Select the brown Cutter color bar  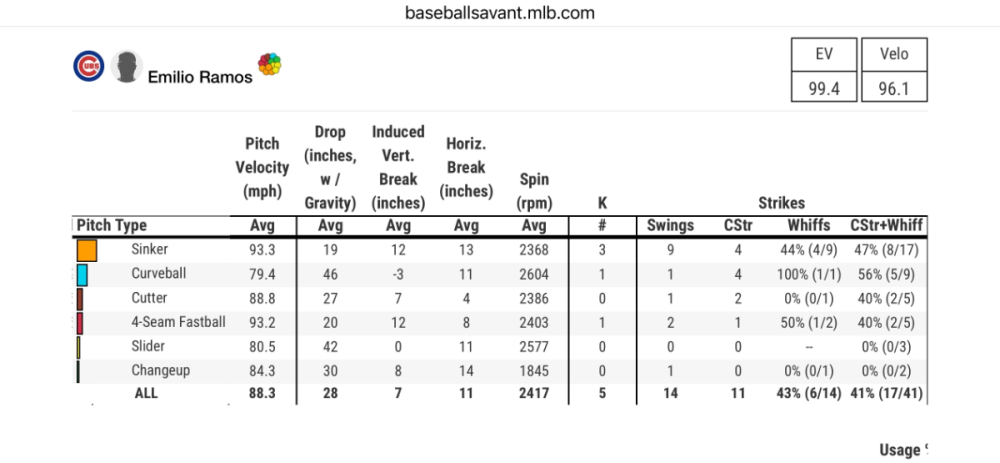pos(80,298)
